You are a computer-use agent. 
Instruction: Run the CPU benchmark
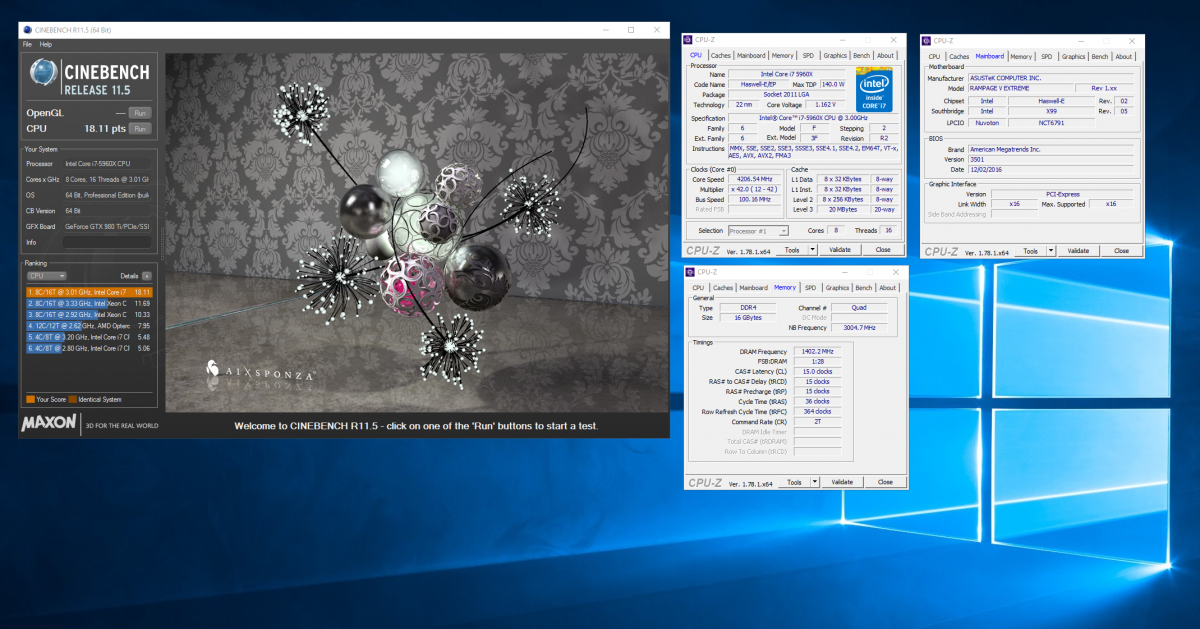[x=140, y=129]
